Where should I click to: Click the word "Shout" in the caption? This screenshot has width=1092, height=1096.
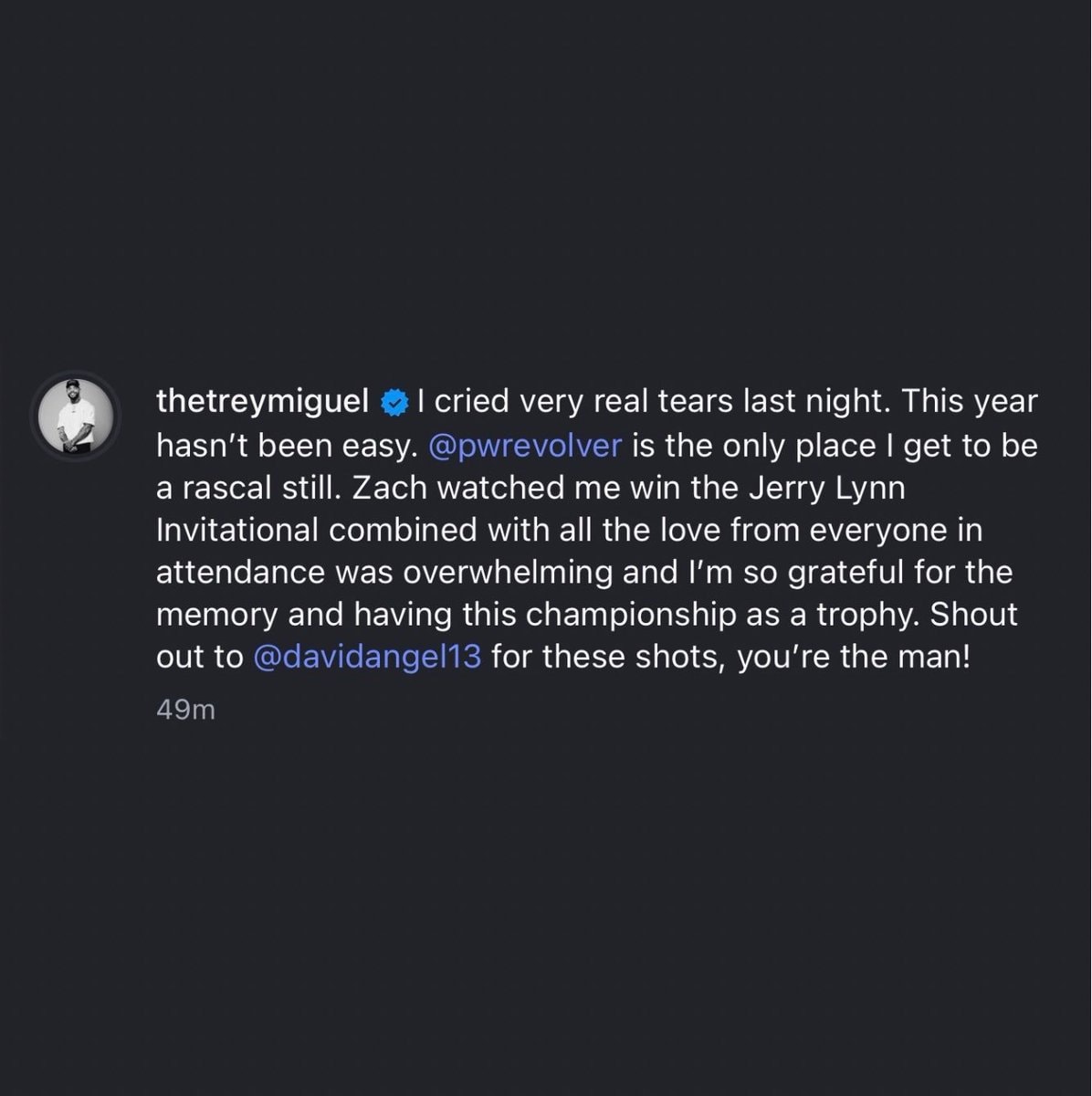974,615
